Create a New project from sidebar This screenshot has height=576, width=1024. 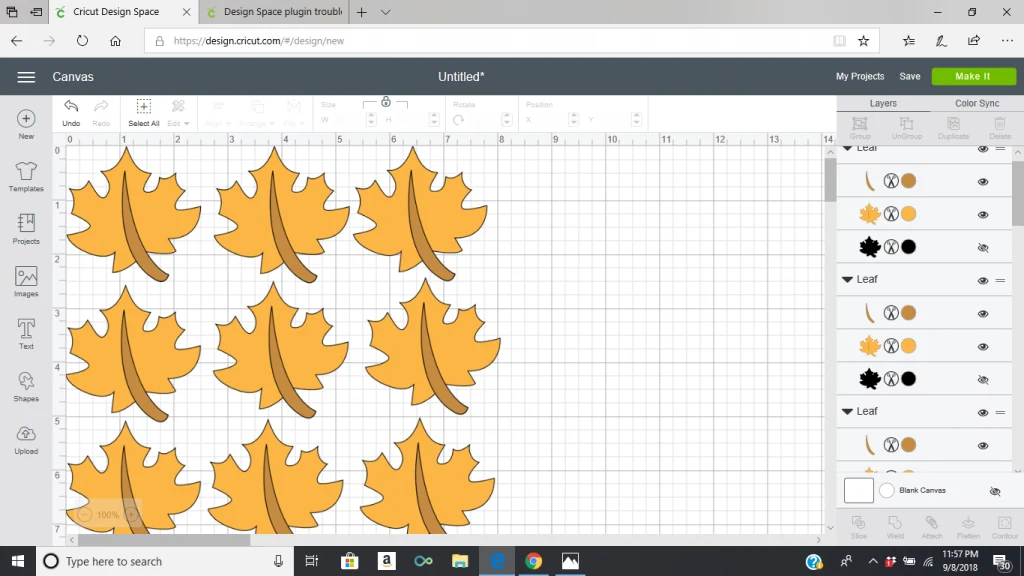(26, 122)
